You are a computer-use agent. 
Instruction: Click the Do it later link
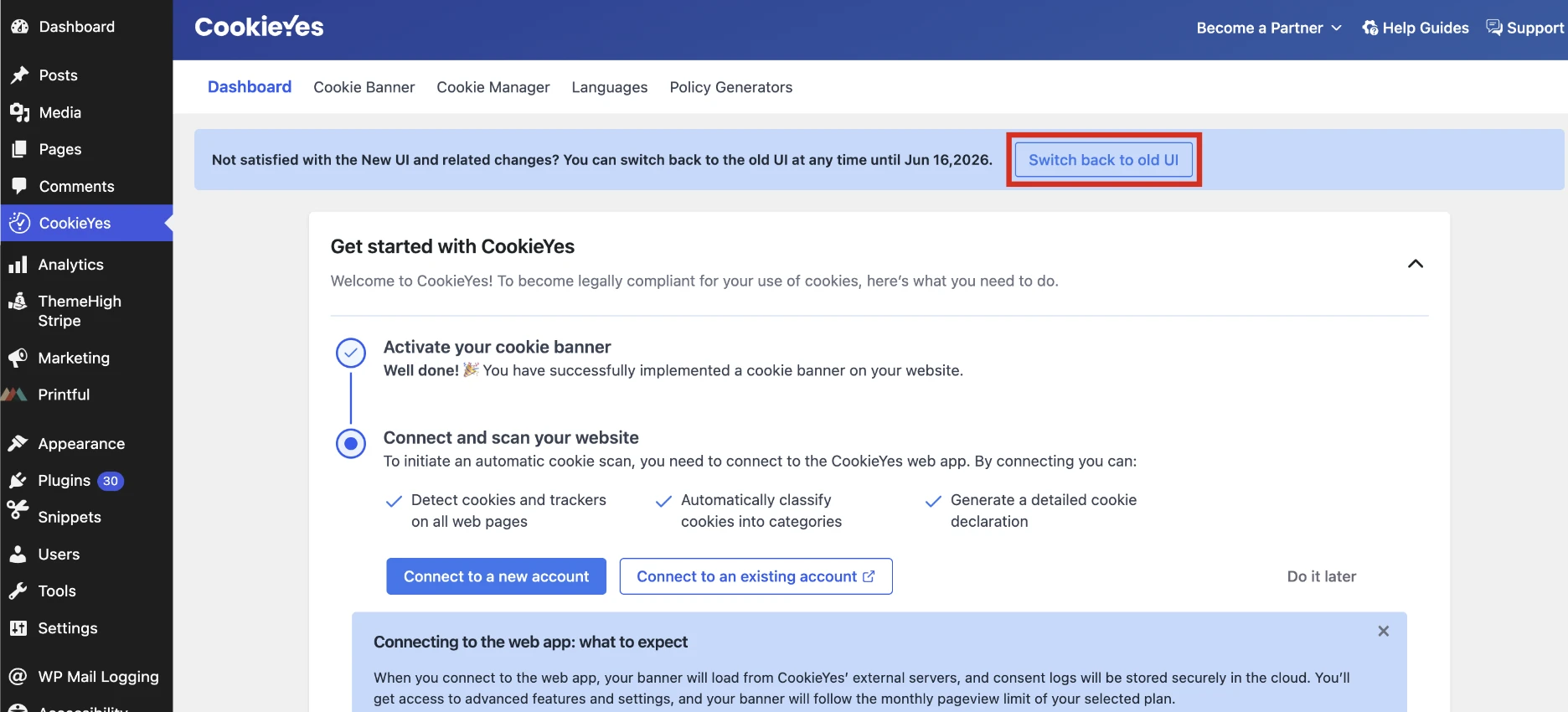1322,576
